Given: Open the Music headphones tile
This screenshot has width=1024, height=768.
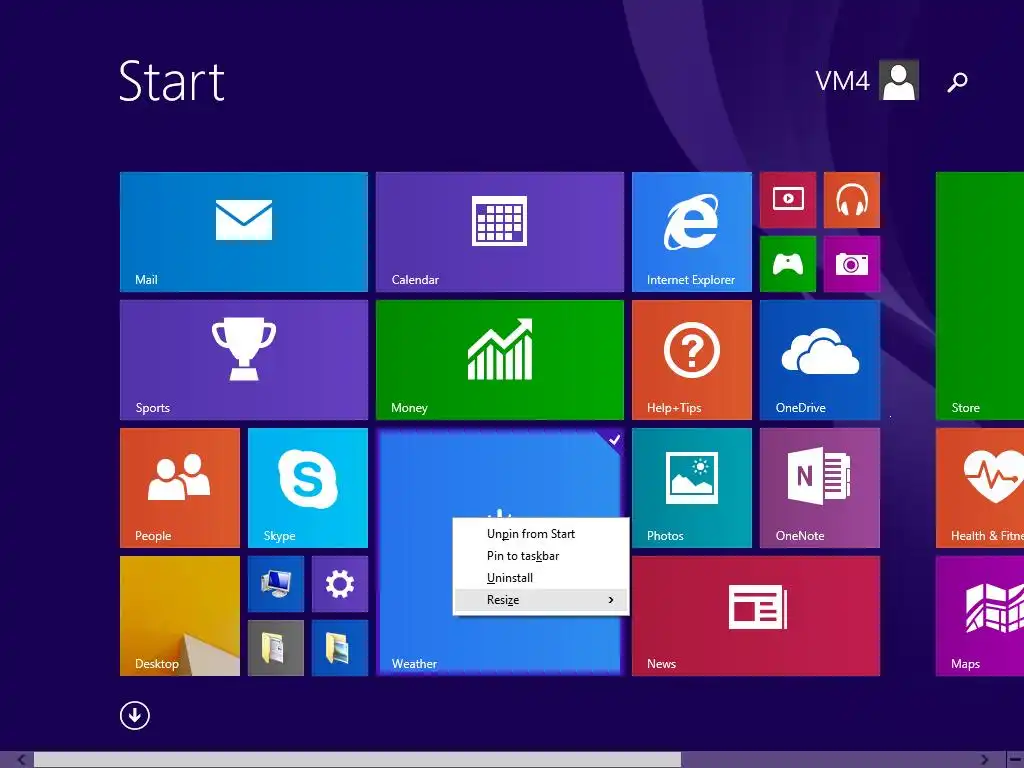Looking at the screenshot, I should point(852,200).
